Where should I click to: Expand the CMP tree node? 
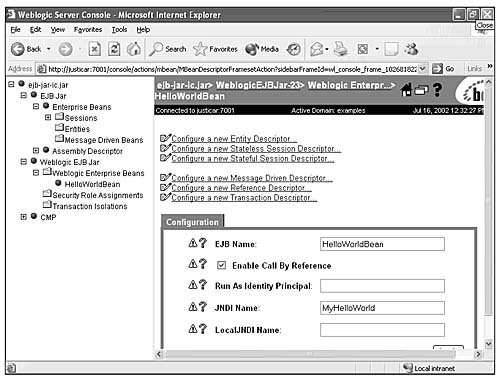pyautogui.click(x=23, y=217)
